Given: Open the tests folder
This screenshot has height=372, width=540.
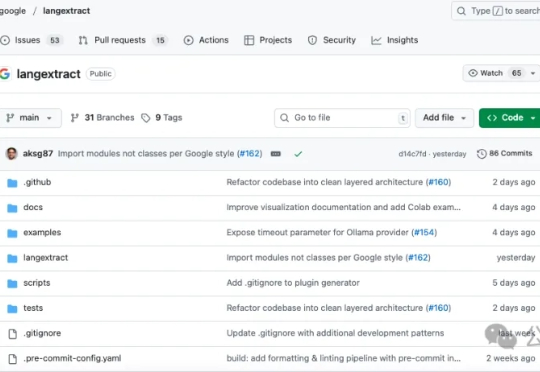Looking at the screenshot, I should pyautogui.click(x=33, y=308).
